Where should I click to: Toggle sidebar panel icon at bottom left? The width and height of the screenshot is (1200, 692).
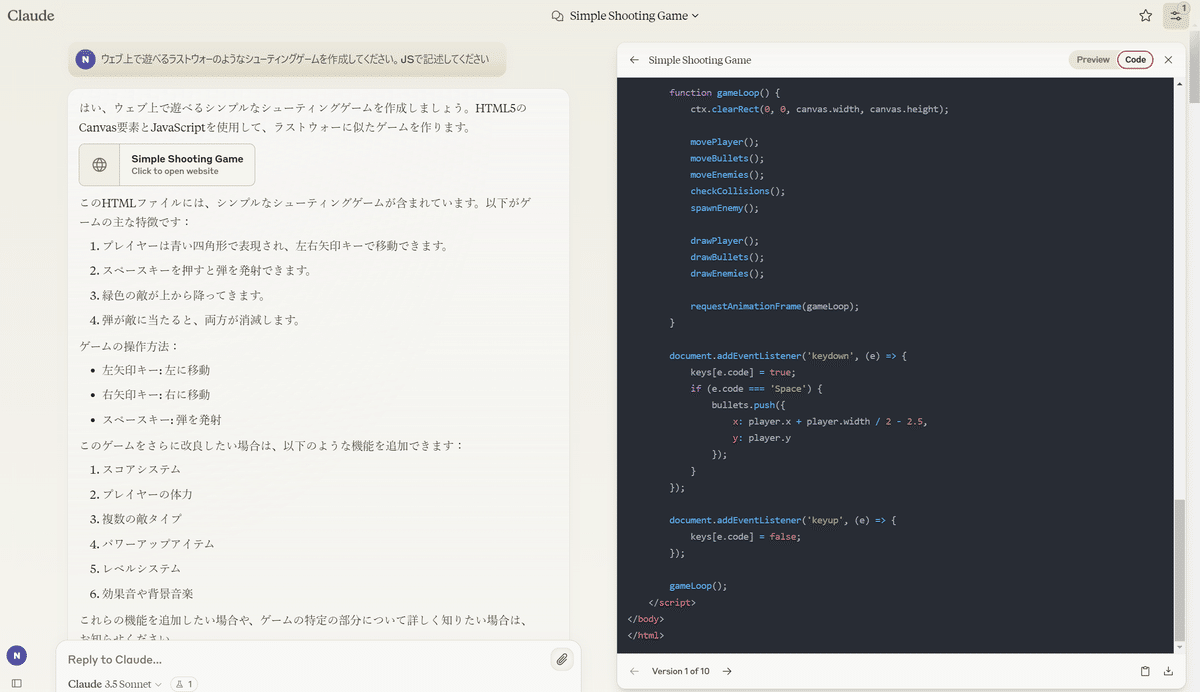point(16,683)
